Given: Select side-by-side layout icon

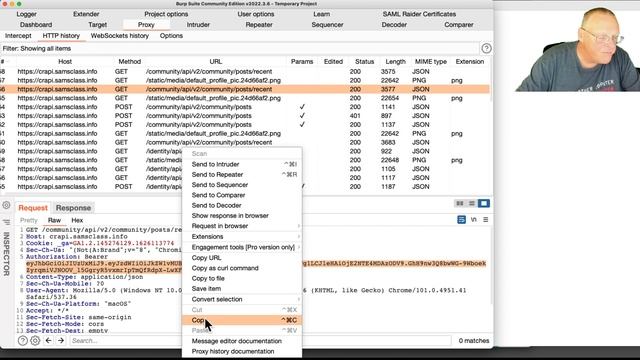Looking at the screenshot, I should 460,203.
